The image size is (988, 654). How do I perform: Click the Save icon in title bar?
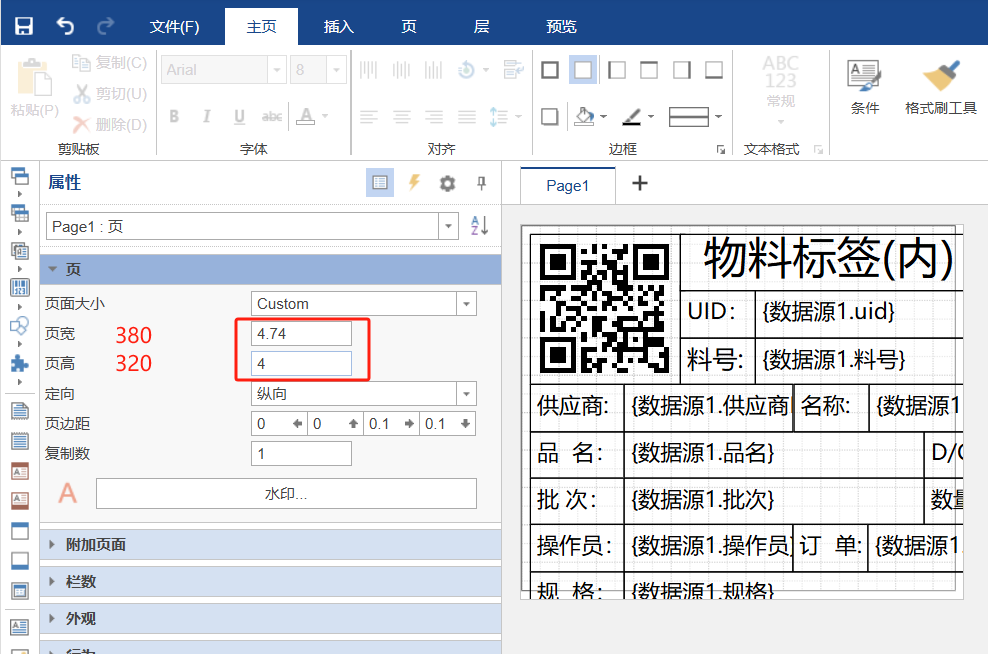click(x=23, y=26)
